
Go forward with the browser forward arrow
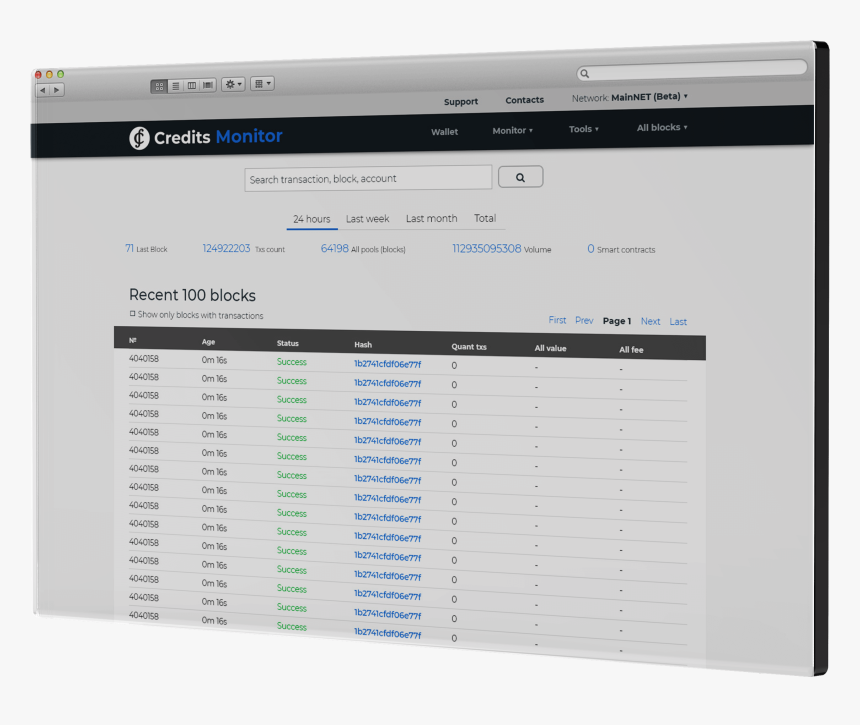click(57, 90)
